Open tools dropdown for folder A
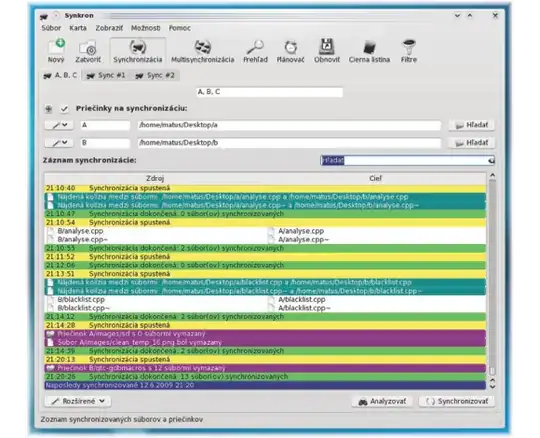Viewport: 540px width, 438px height. [59, 125]
